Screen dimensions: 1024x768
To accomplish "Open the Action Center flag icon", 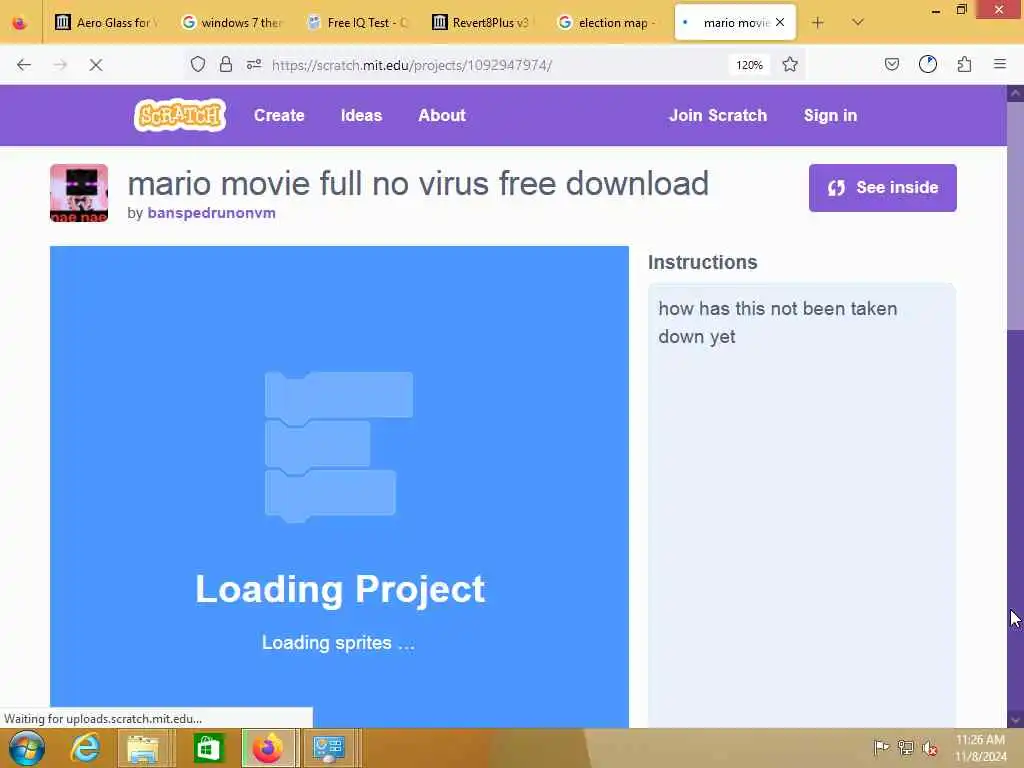I will pyautogui.click(x=881, y=747).
